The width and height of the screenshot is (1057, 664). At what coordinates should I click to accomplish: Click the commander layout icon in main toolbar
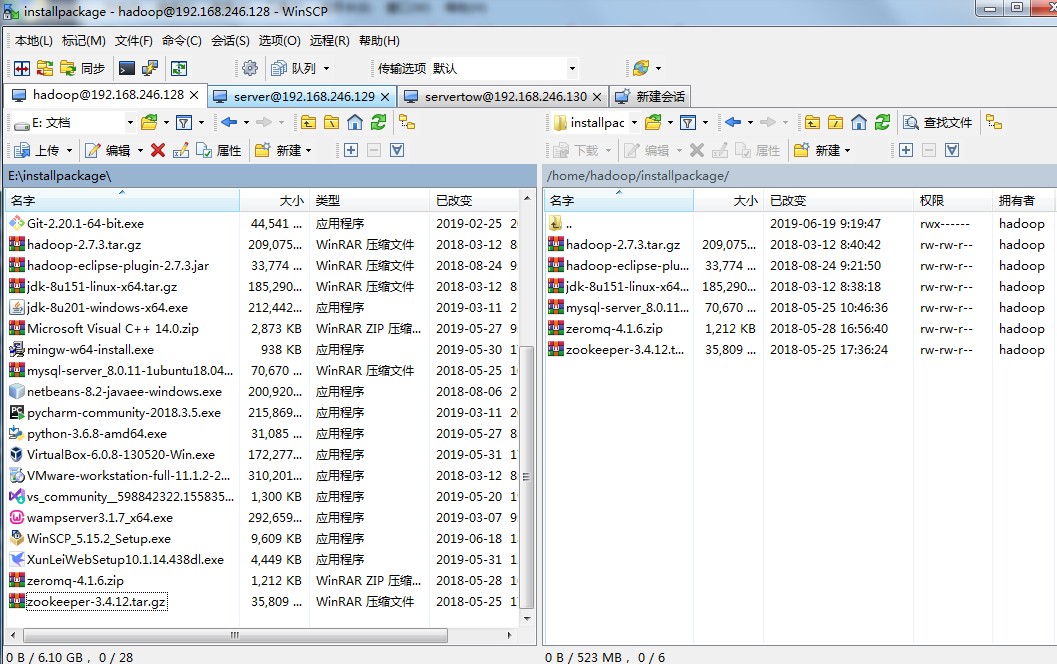click(22, 68)
